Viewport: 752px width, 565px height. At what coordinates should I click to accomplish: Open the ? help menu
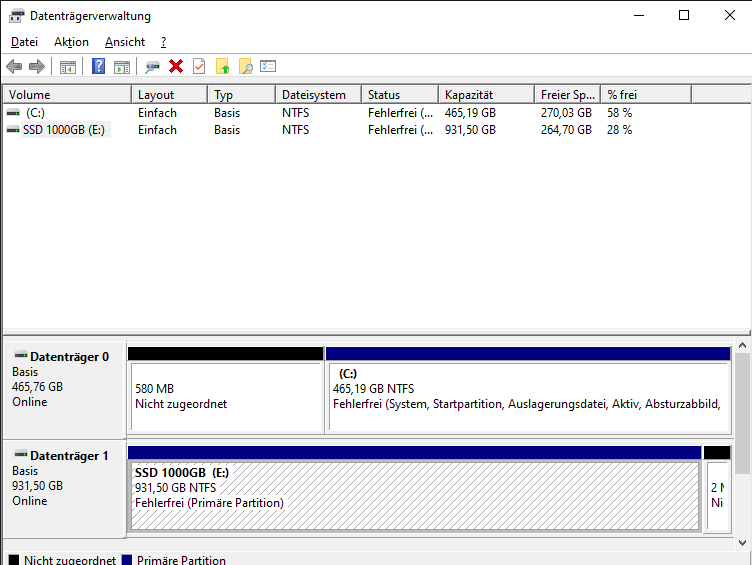tap(164, 42)
